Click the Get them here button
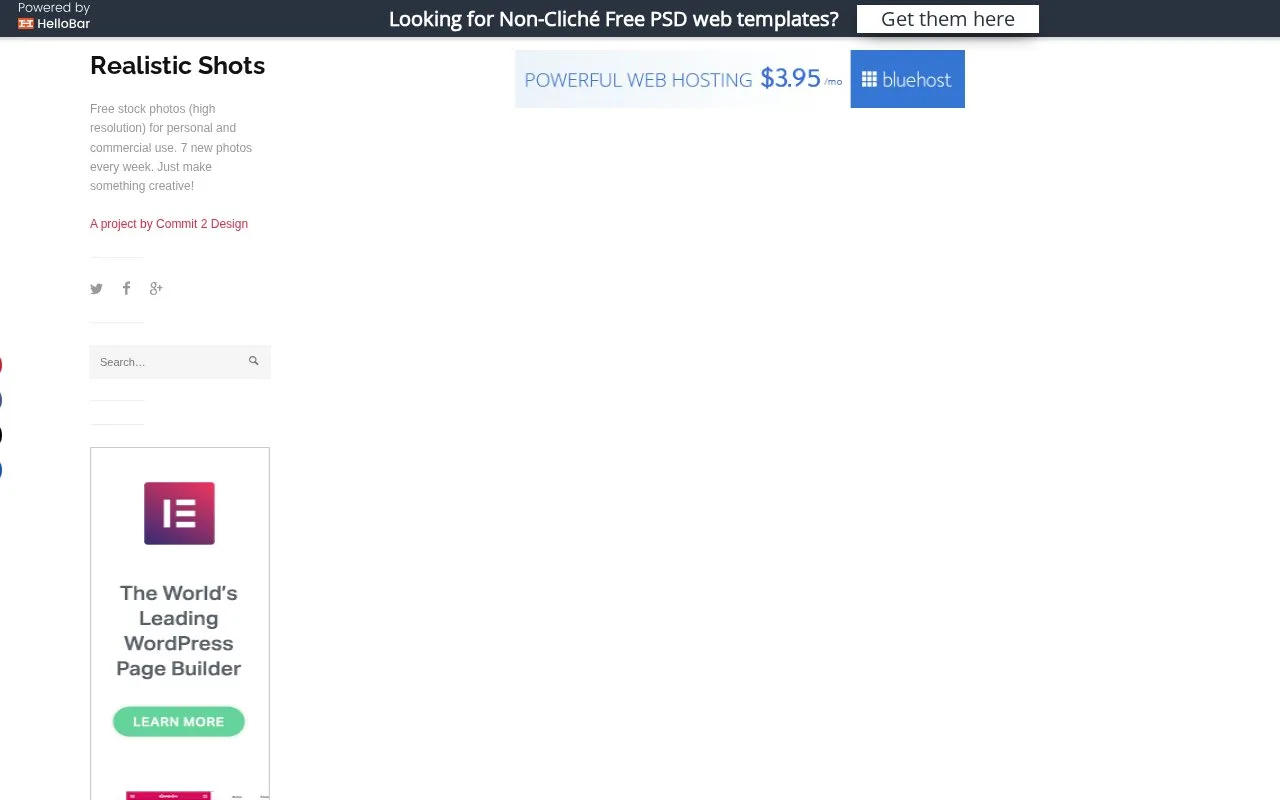 click(948, 19)
